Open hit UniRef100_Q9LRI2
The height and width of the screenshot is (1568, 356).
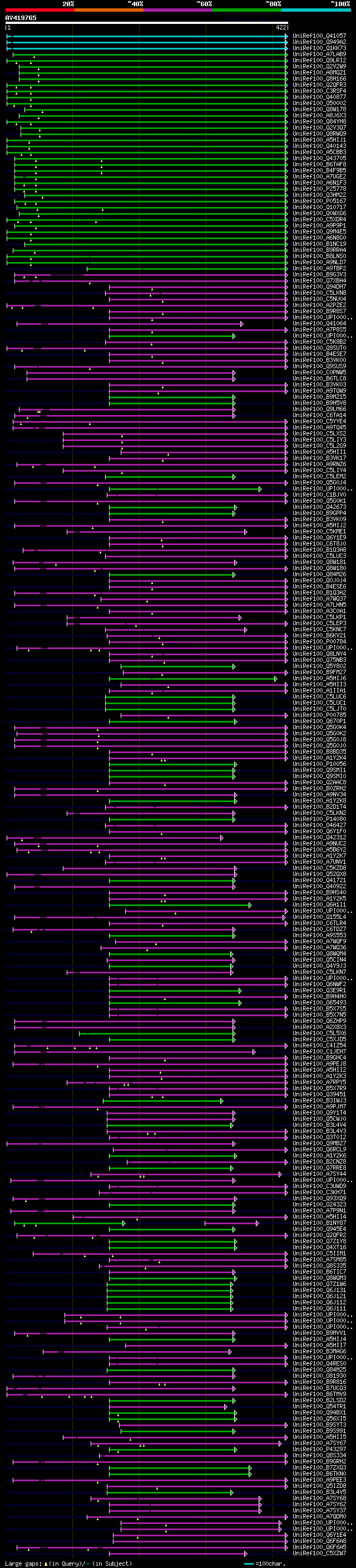(x=319, y=60)
